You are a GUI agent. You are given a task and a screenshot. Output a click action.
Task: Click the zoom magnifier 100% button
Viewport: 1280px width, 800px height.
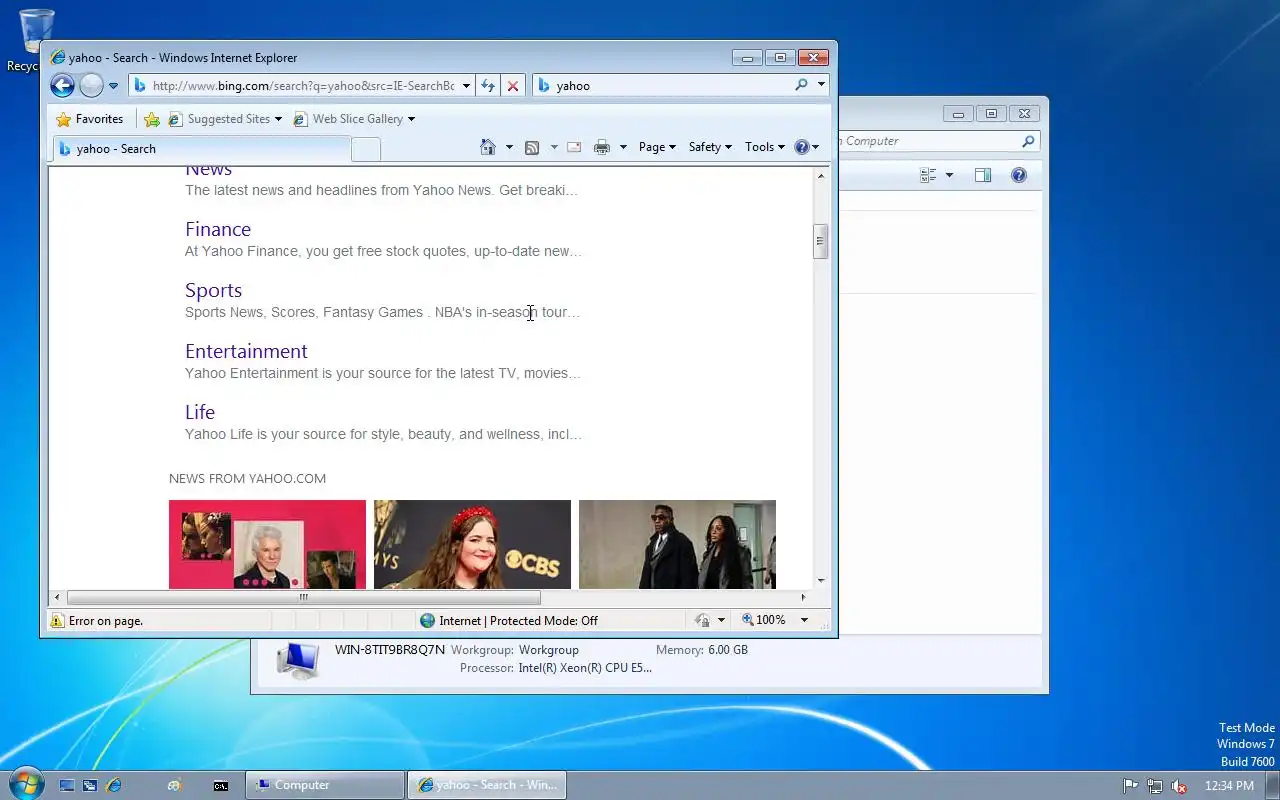(764, 621)
